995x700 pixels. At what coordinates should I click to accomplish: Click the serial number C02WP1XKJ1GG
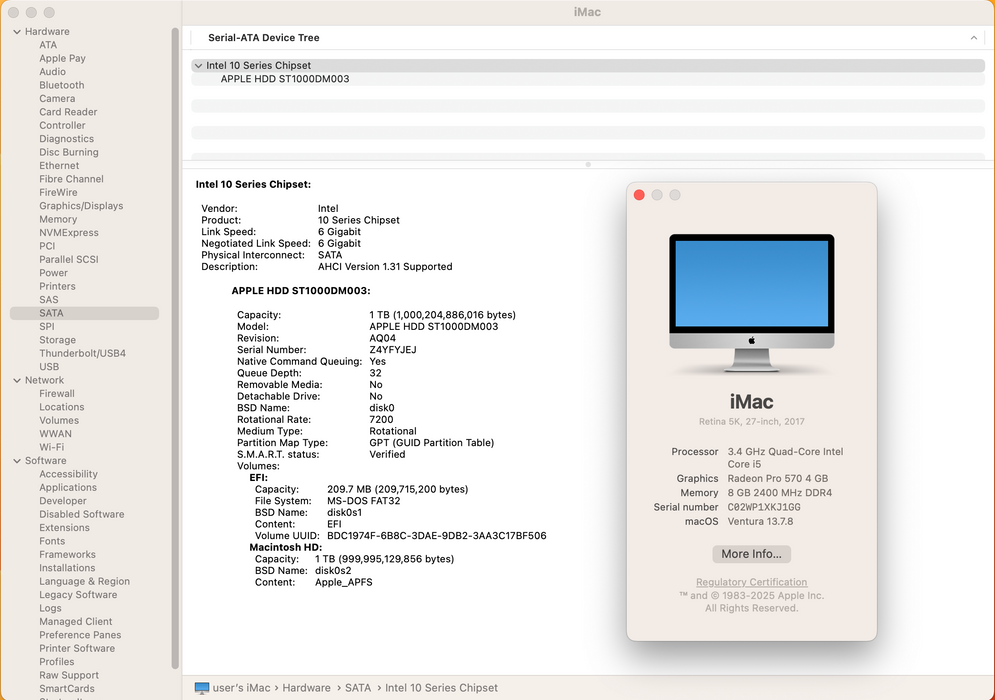coord(764,507)
